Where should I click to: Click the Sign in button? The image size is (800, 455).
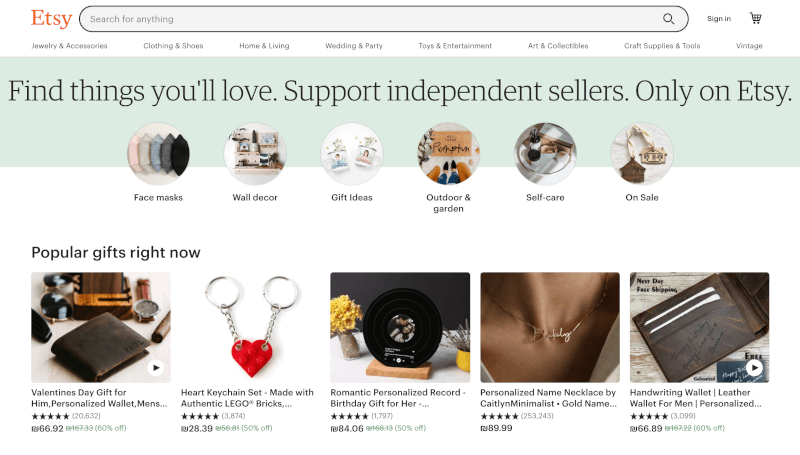(719, 19)
